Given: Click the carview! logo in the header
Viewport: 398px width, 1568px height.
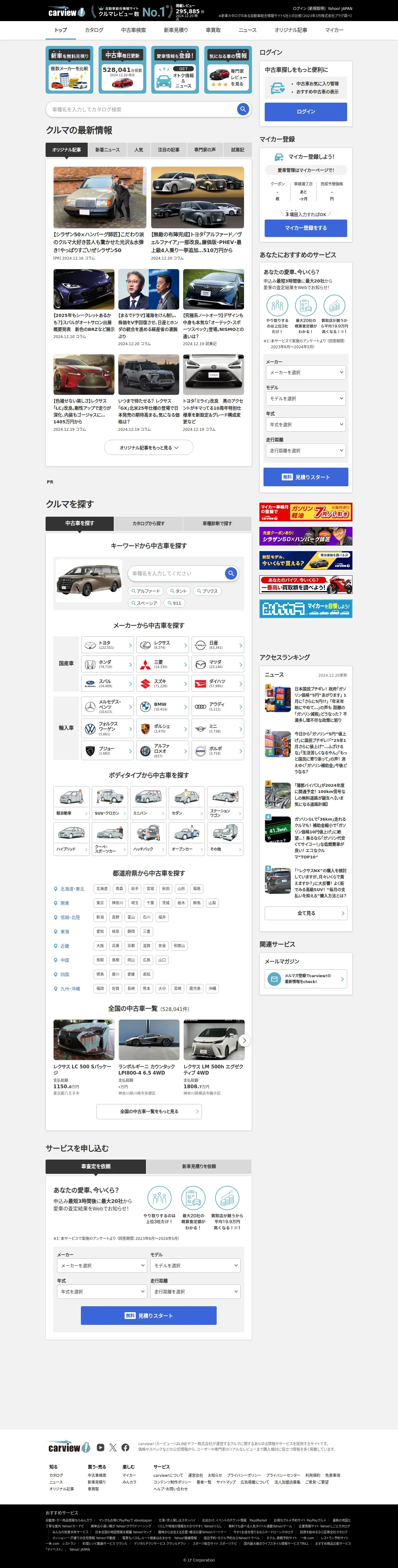Looking at the screenshot, I should (x=66, y=11).
